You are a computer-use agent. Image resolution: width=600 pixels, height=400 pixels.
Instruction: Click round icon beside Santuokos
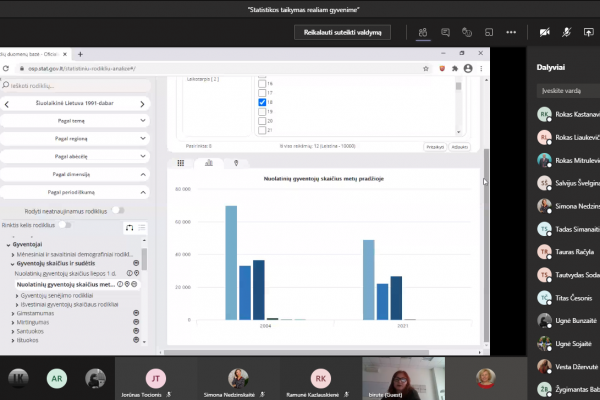[136, 331]
